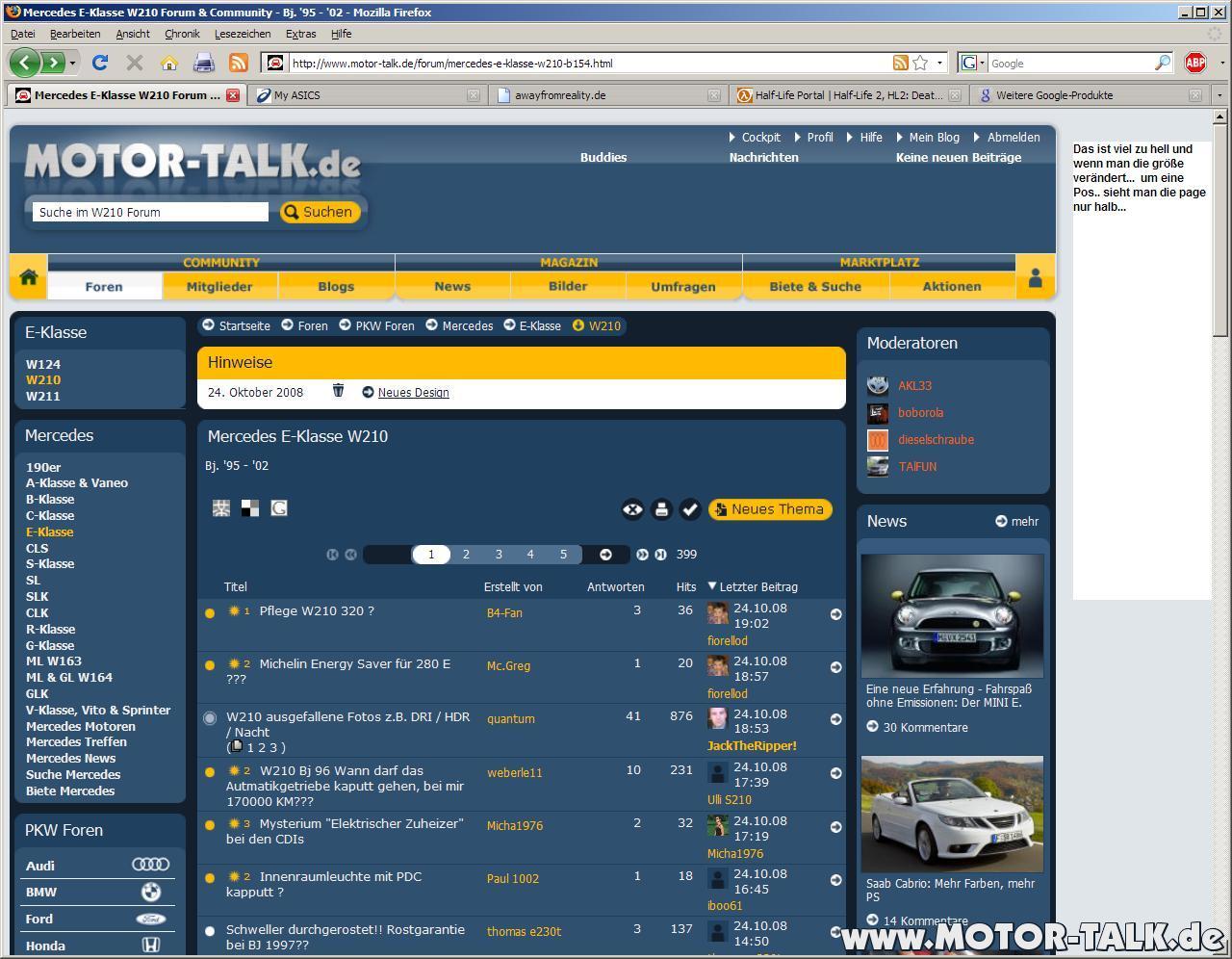Switch to the Half-Life Portal tab

click(x=847, y=95)
